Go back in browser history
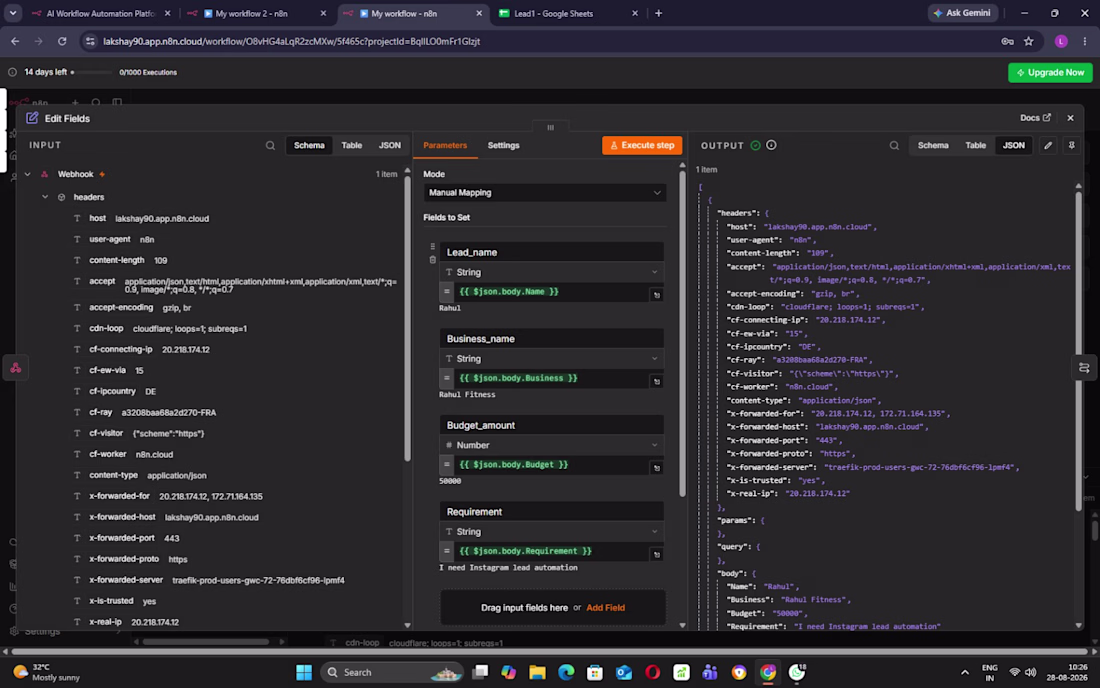Screen dimensions: 1100x688 click(x=15, y=41)
